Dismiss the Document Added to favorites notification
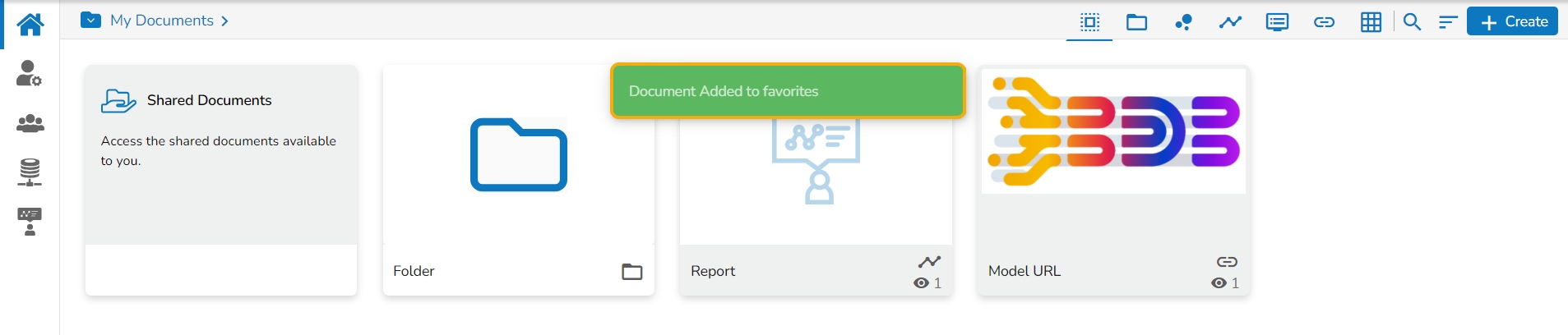 [x=787, y=91]
